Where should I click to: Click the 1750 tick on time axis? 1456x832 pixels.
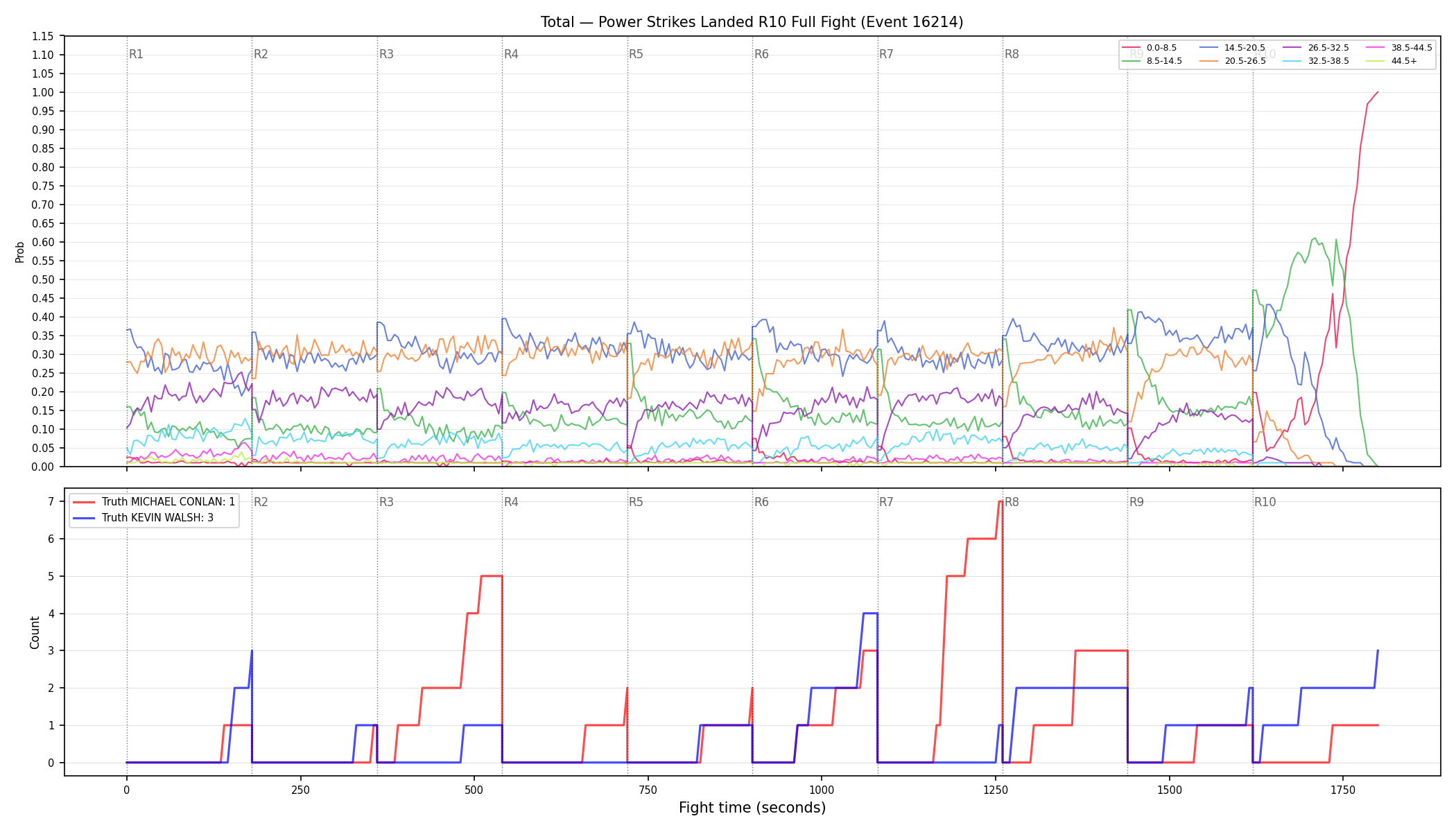(1343, 790)
